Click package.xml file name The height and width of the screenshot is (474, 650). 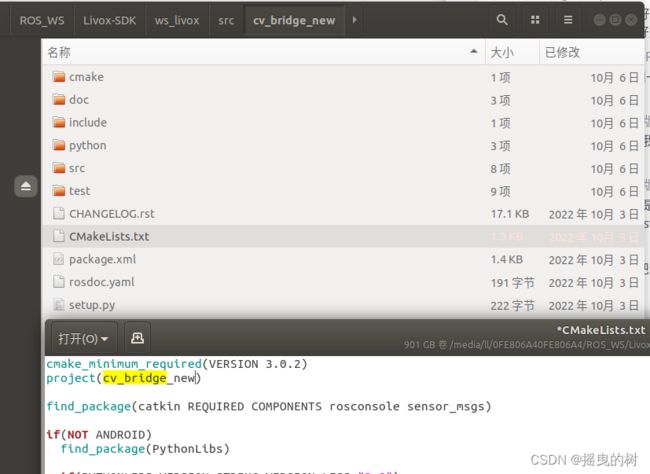click(x=102, y=260)
